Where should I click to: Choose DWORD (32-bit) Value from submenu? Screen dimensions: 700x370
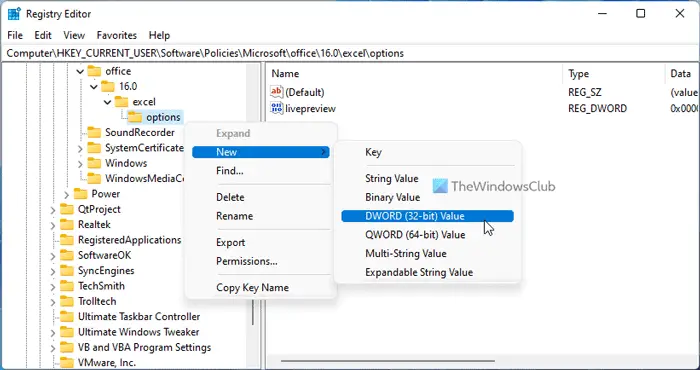tap(427, 216)
